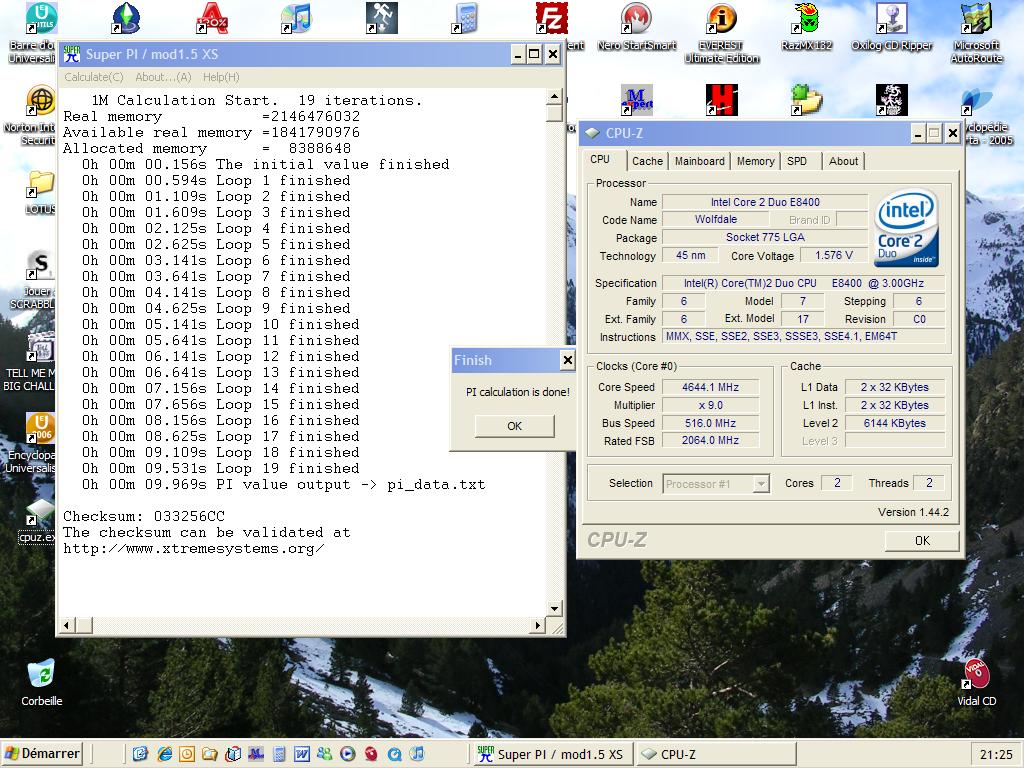Click the Intel Core 2 Duo logo
This screenshot has height=768, width=1024.
point(906,229)
